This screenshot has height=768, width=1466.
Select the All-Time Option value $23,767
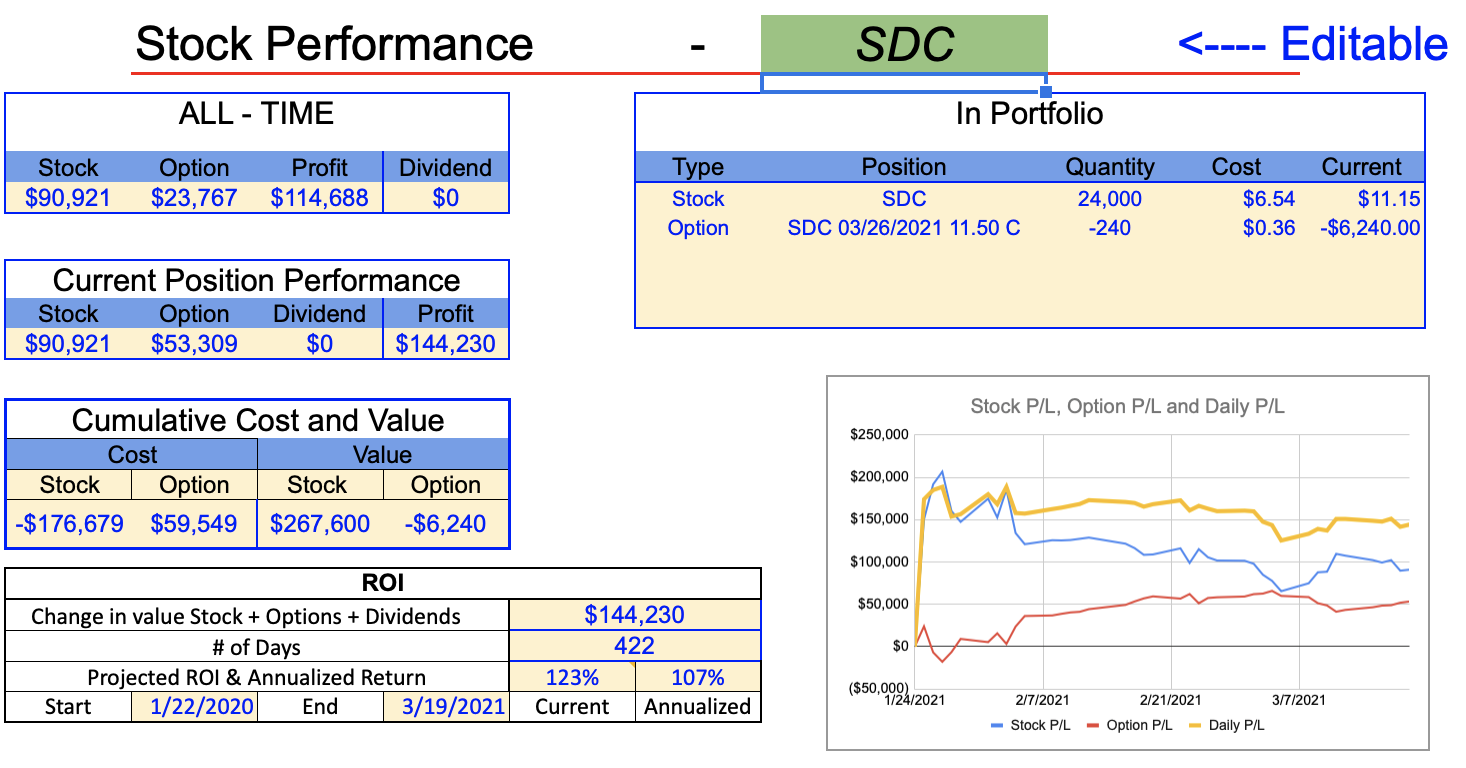pos(194,198)
